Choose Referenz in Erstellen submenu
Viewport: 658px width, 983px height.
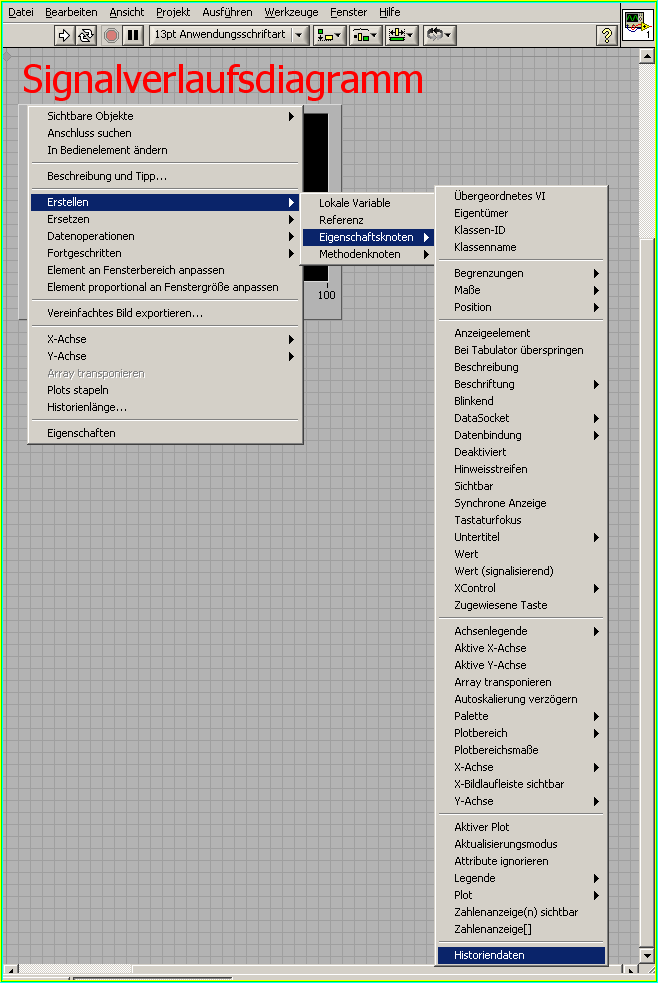tap(368, 220)
